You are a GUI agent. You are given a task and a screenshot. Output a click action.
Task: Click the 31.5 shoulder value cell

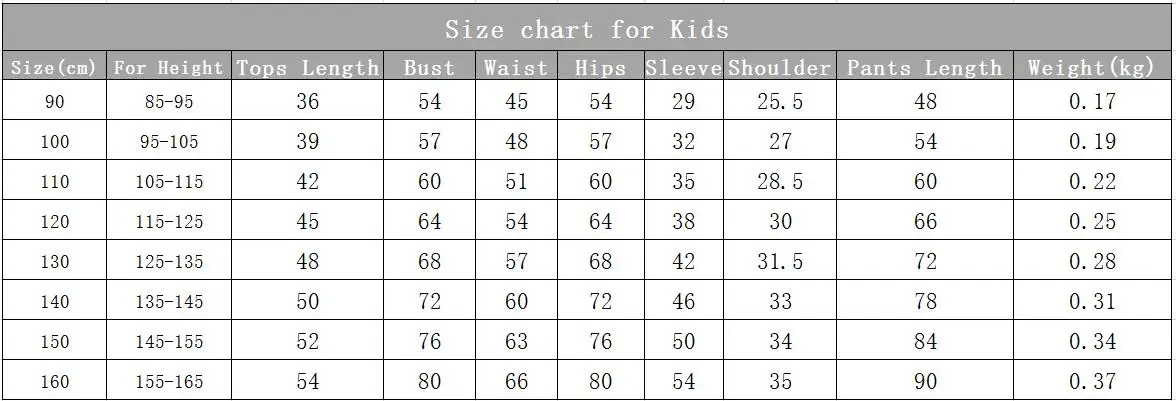(780, 262)
